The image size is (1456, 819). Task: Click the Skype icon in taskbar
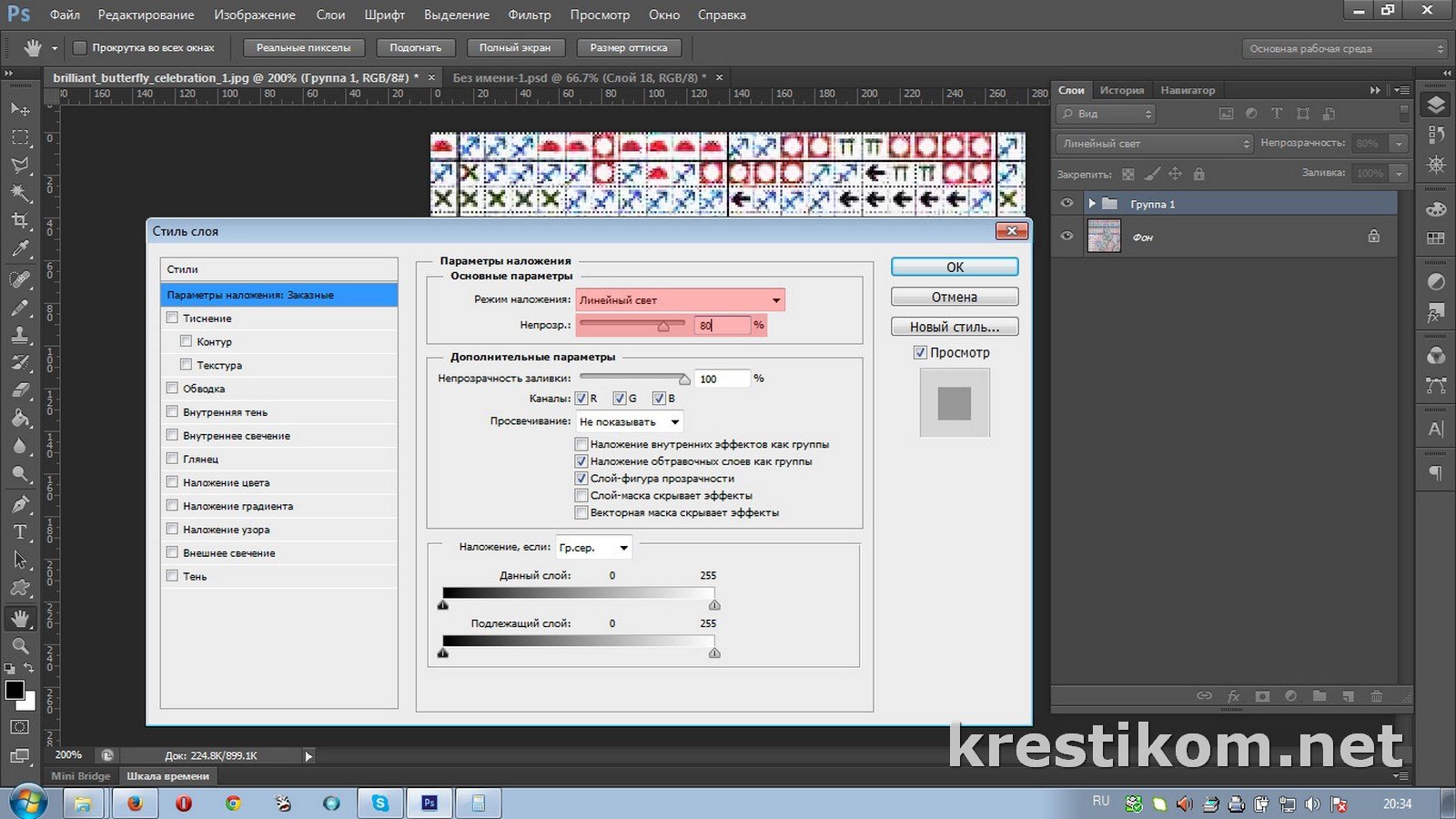[x=379, y=803]
